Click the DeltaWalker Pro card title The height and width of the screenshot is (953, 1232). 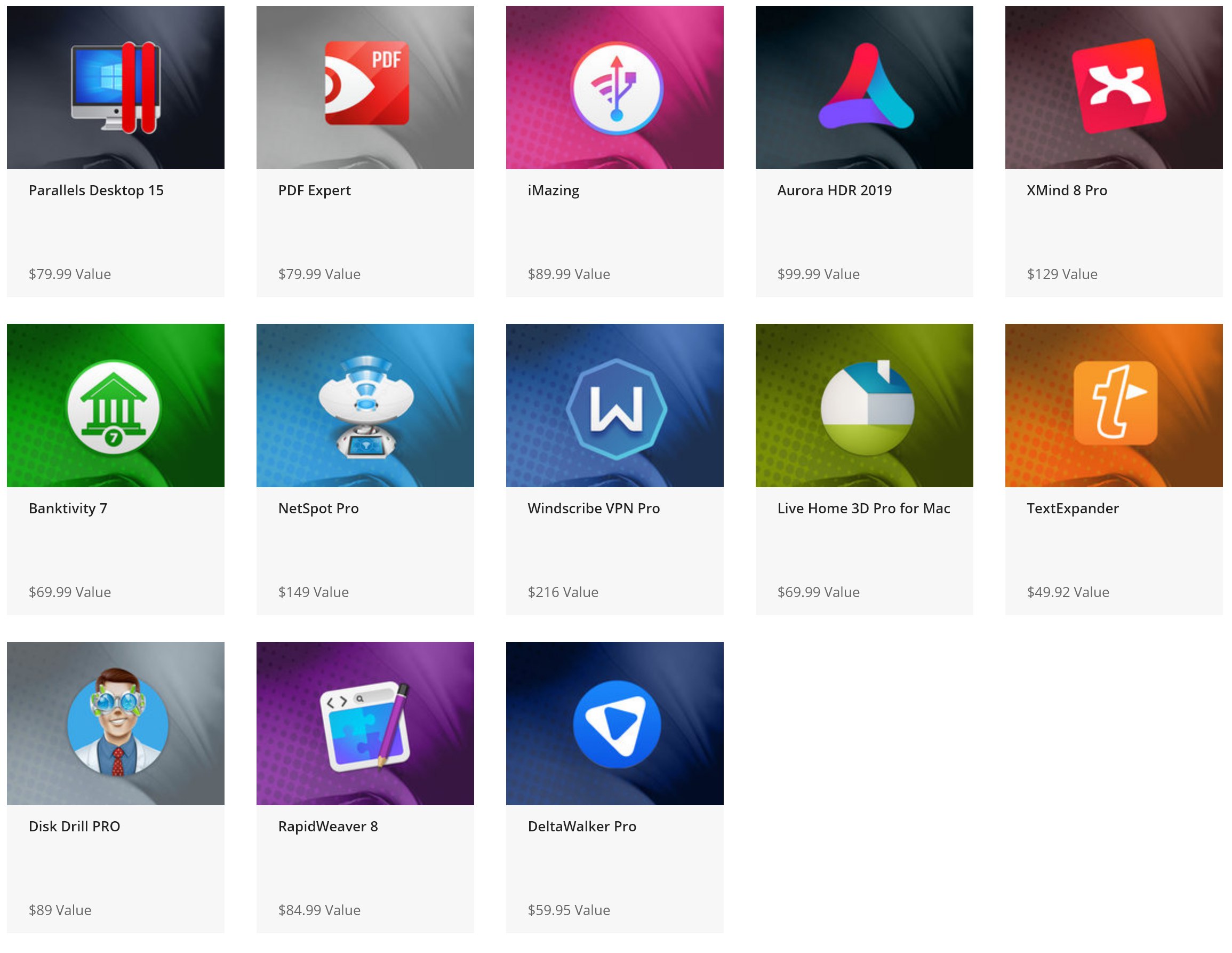tap(581, 827)
